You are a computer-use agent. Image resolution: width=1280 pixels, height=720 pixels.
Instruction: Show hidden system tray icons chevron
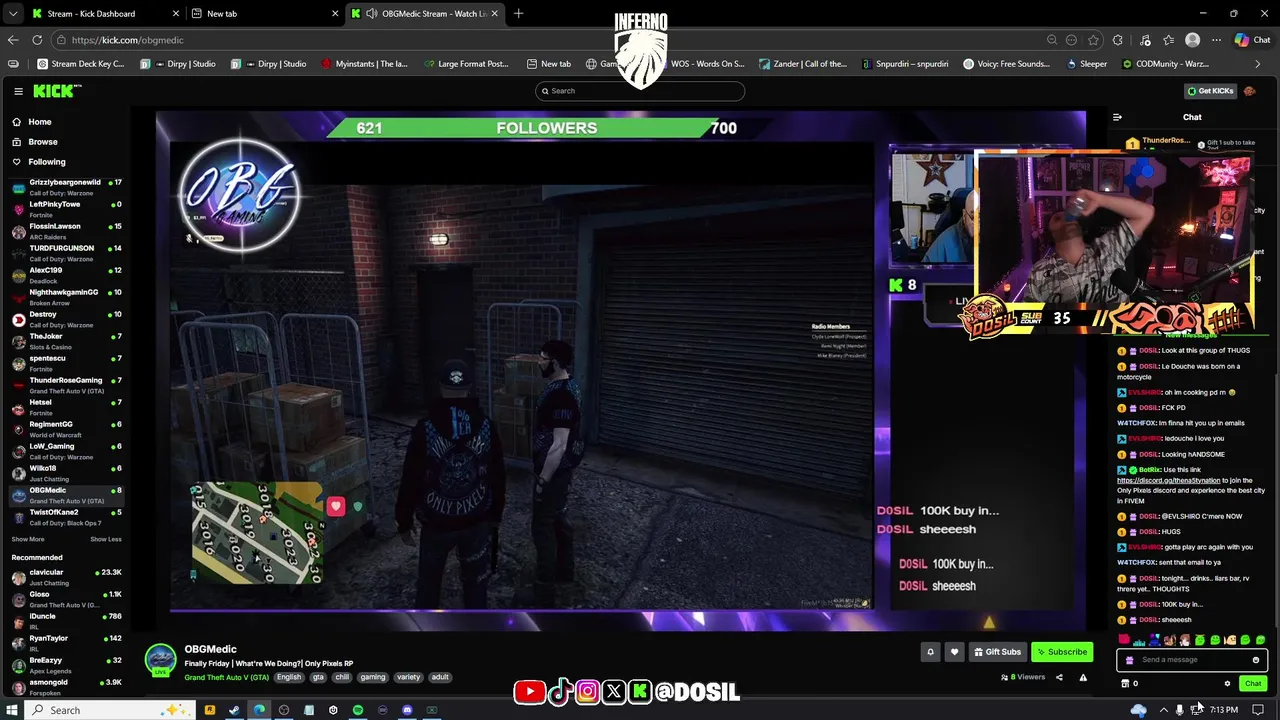click(x=1163, y=710)
